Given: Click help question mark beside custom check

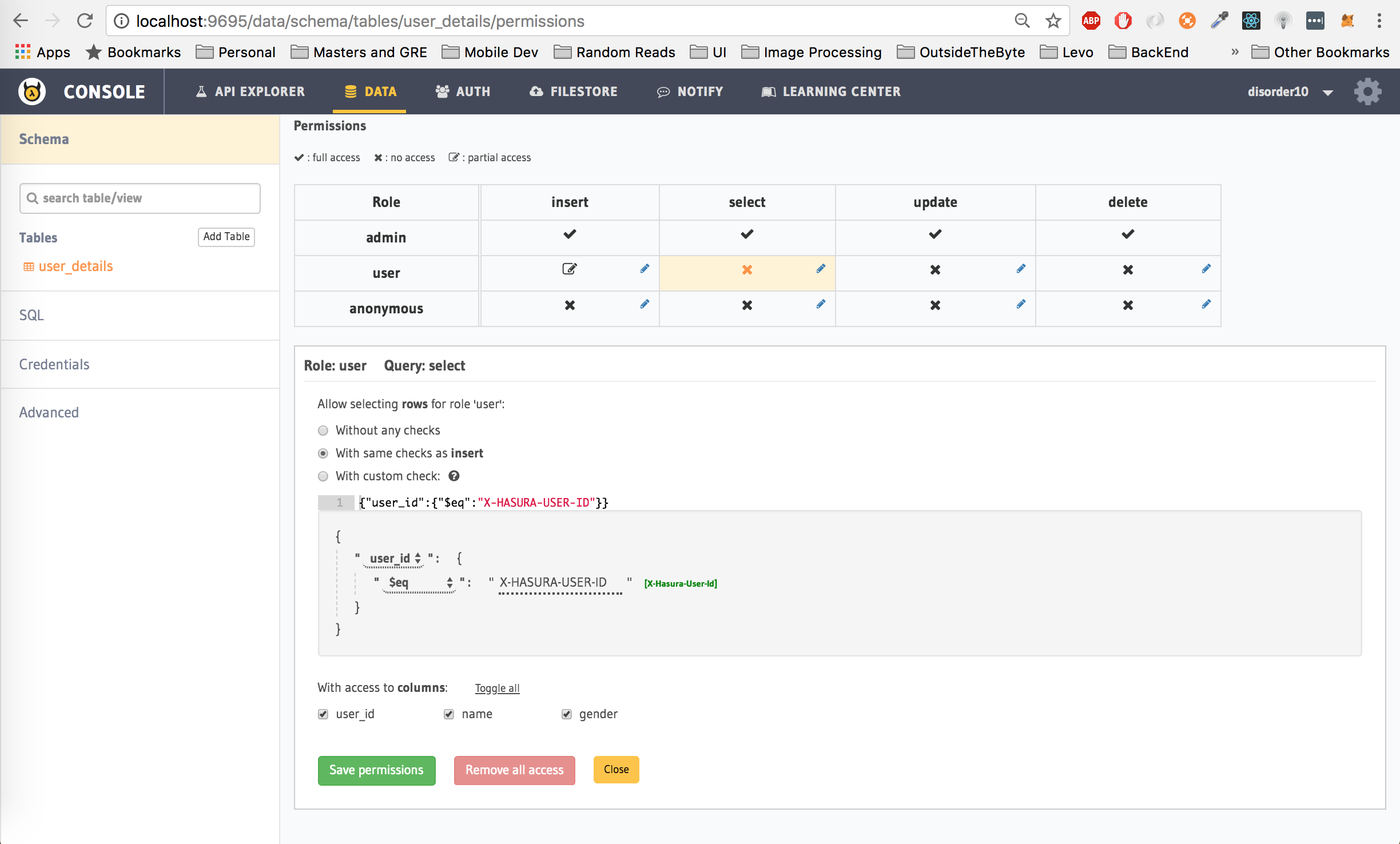Looking at the screenshot, I should point(454,476).
